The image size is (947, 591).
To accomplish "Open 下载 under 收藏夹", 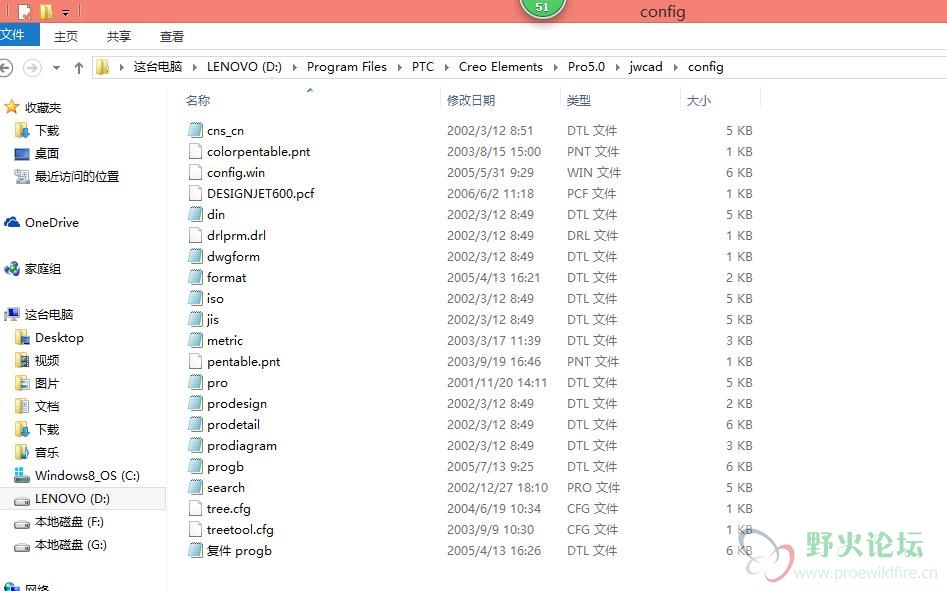I will tap(47, 130).
